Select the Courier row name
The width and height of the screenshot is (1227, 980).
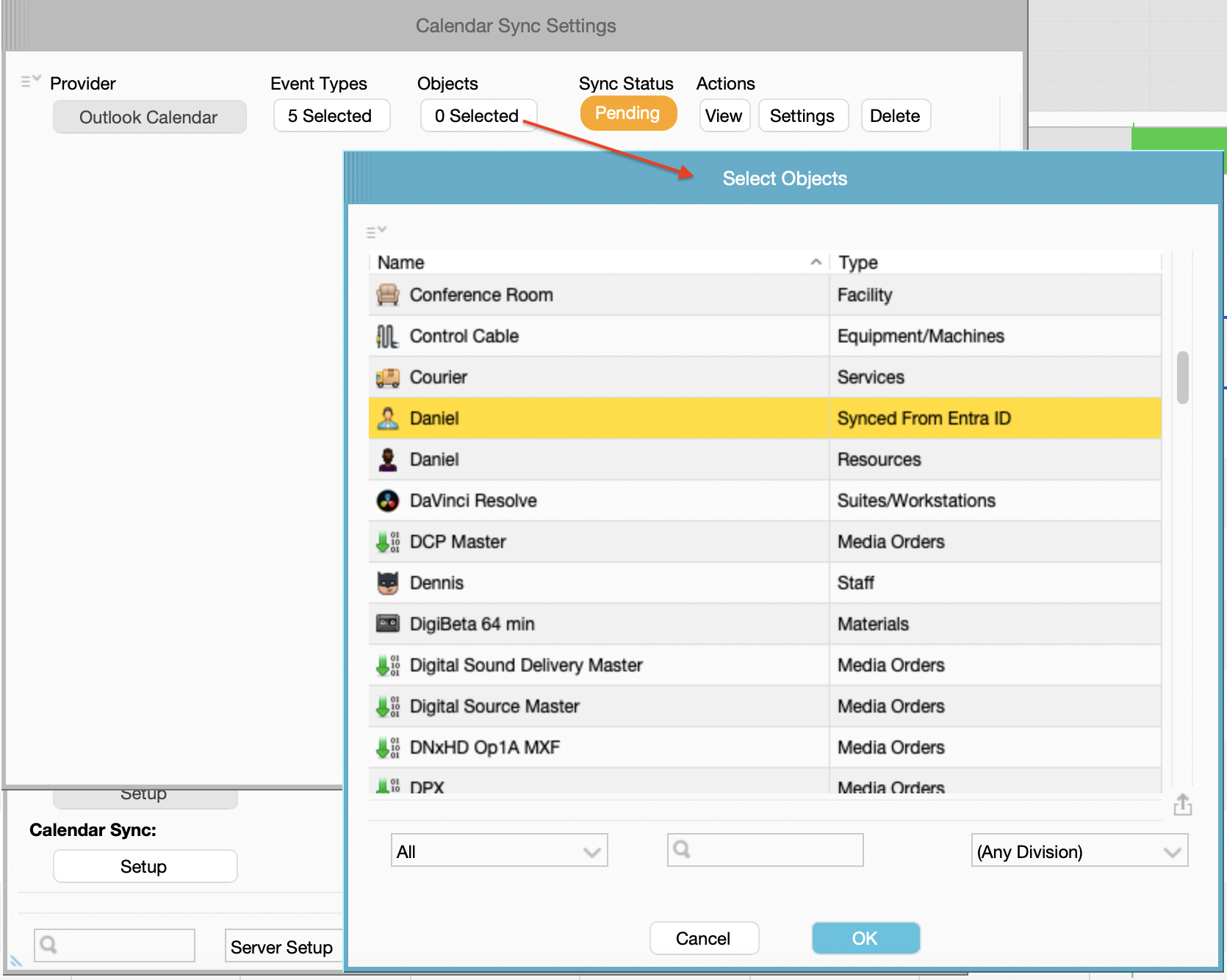(x=439, y=377)
